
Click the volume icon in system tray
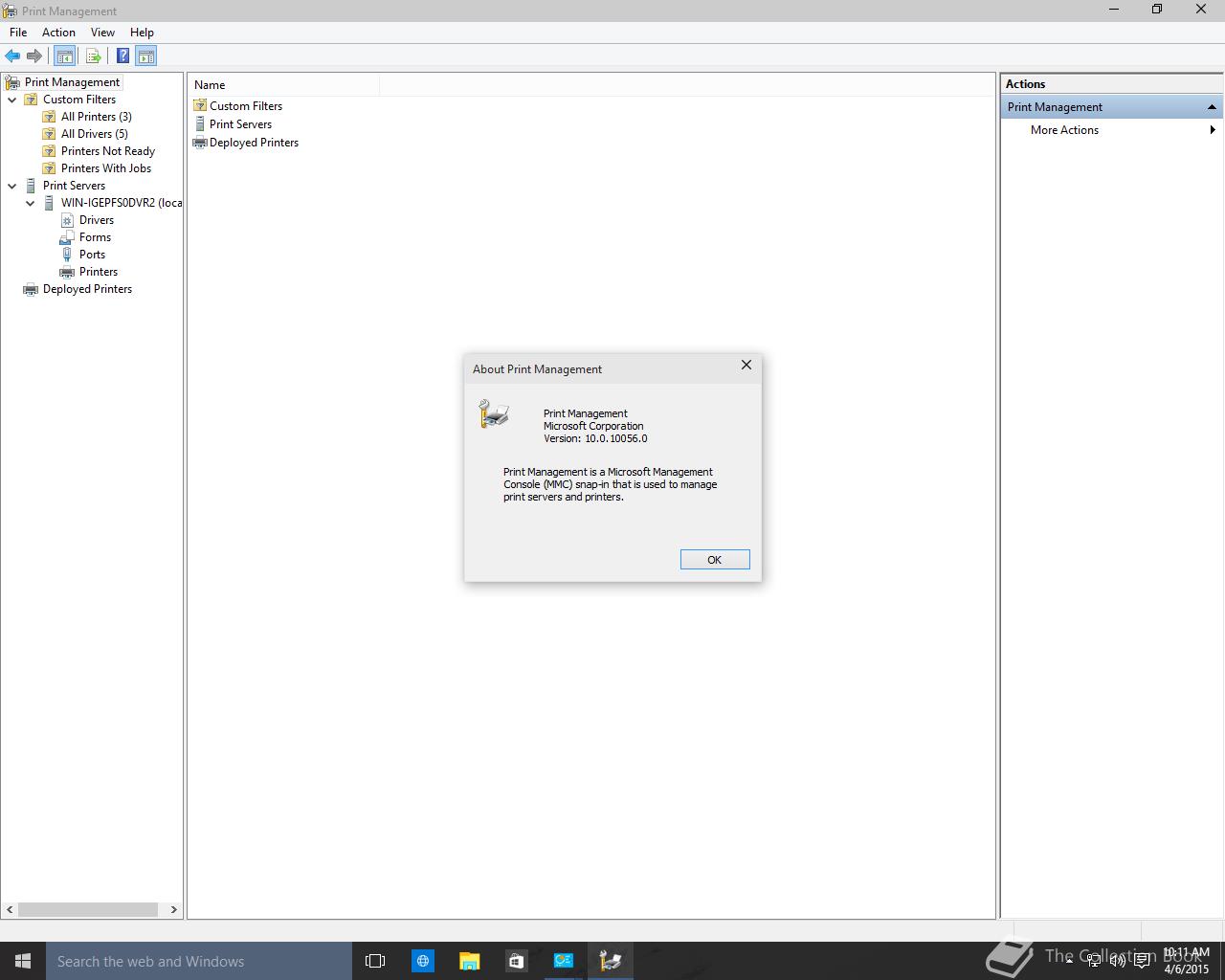point(1117,961)
